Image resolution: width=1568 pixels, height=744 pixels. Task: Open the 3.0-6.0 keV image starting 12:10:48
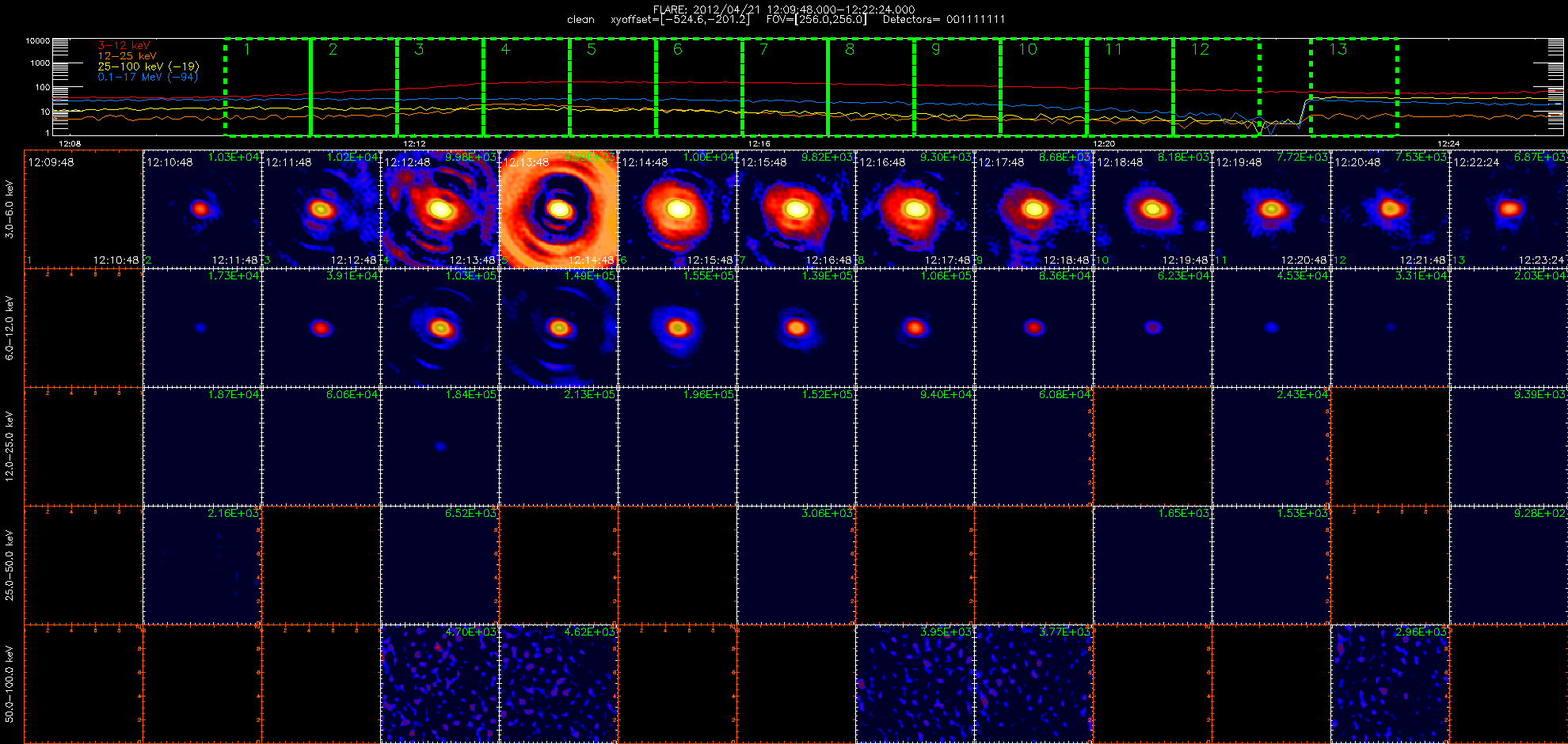(202, 209)
